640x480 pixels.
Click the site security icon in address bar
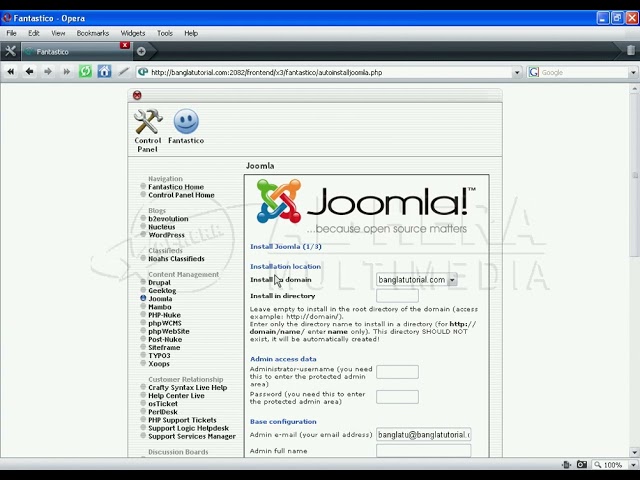pyautogui.click(x=143, y=72)
